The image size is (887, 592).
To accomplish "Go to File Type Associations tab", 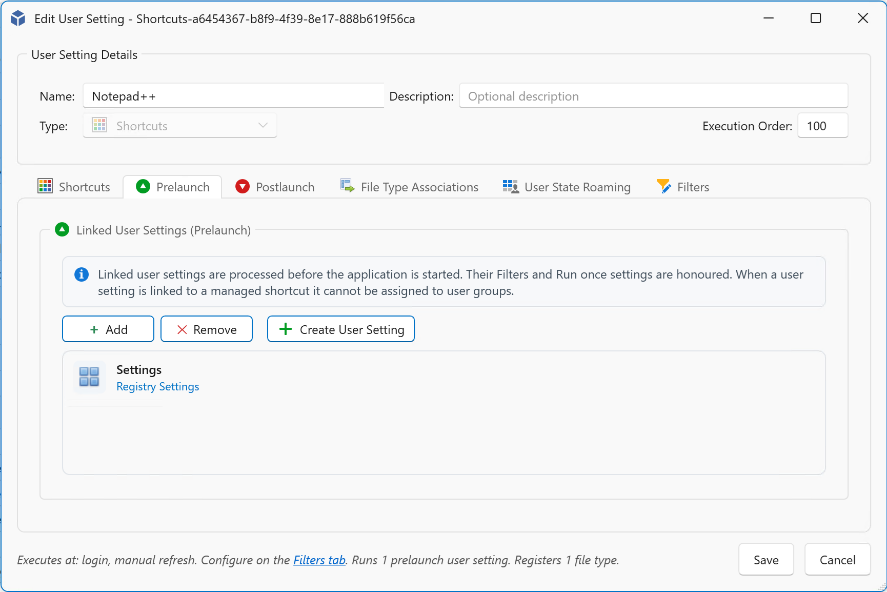I will pos(410,187).
